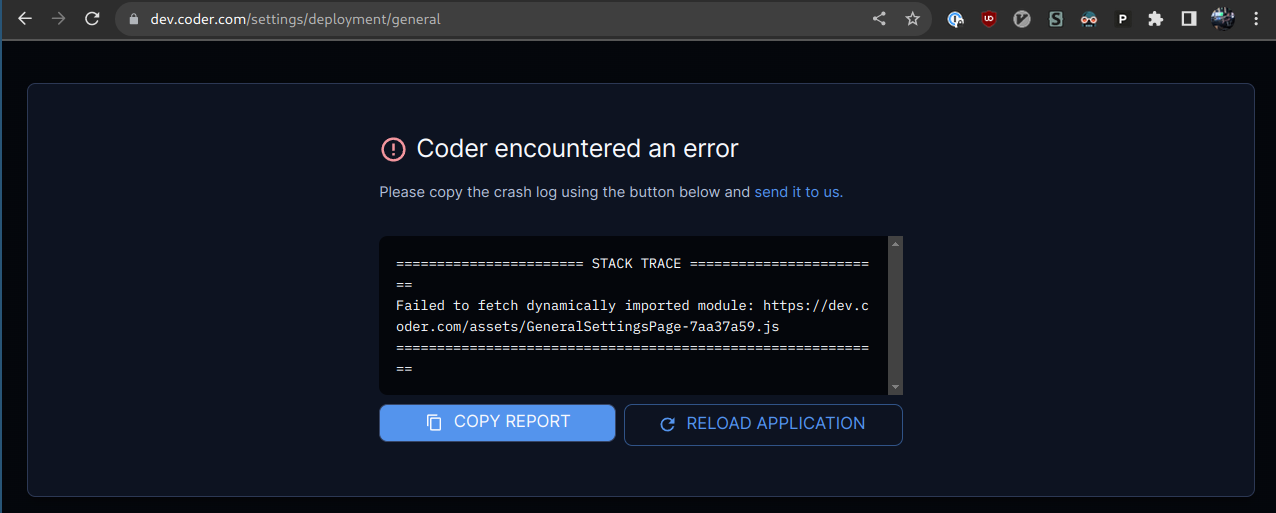The width and height of the screenshot is (1276, 513).
Task: Open the goggles-face extension icon
Action: coord(1089,18)
